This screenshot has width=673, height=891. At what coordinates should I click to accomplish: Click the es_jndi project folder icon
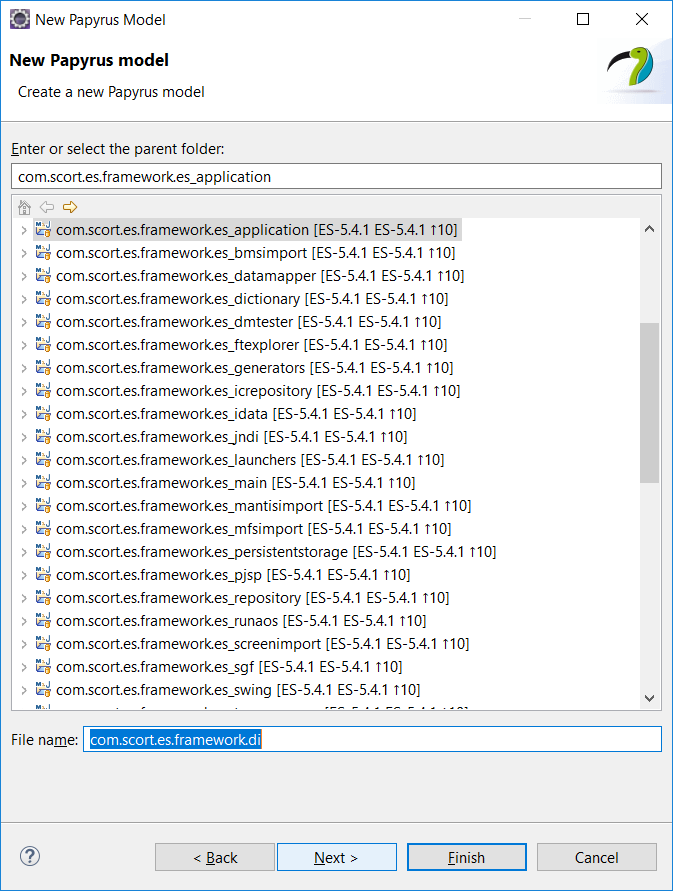(43, 437)
